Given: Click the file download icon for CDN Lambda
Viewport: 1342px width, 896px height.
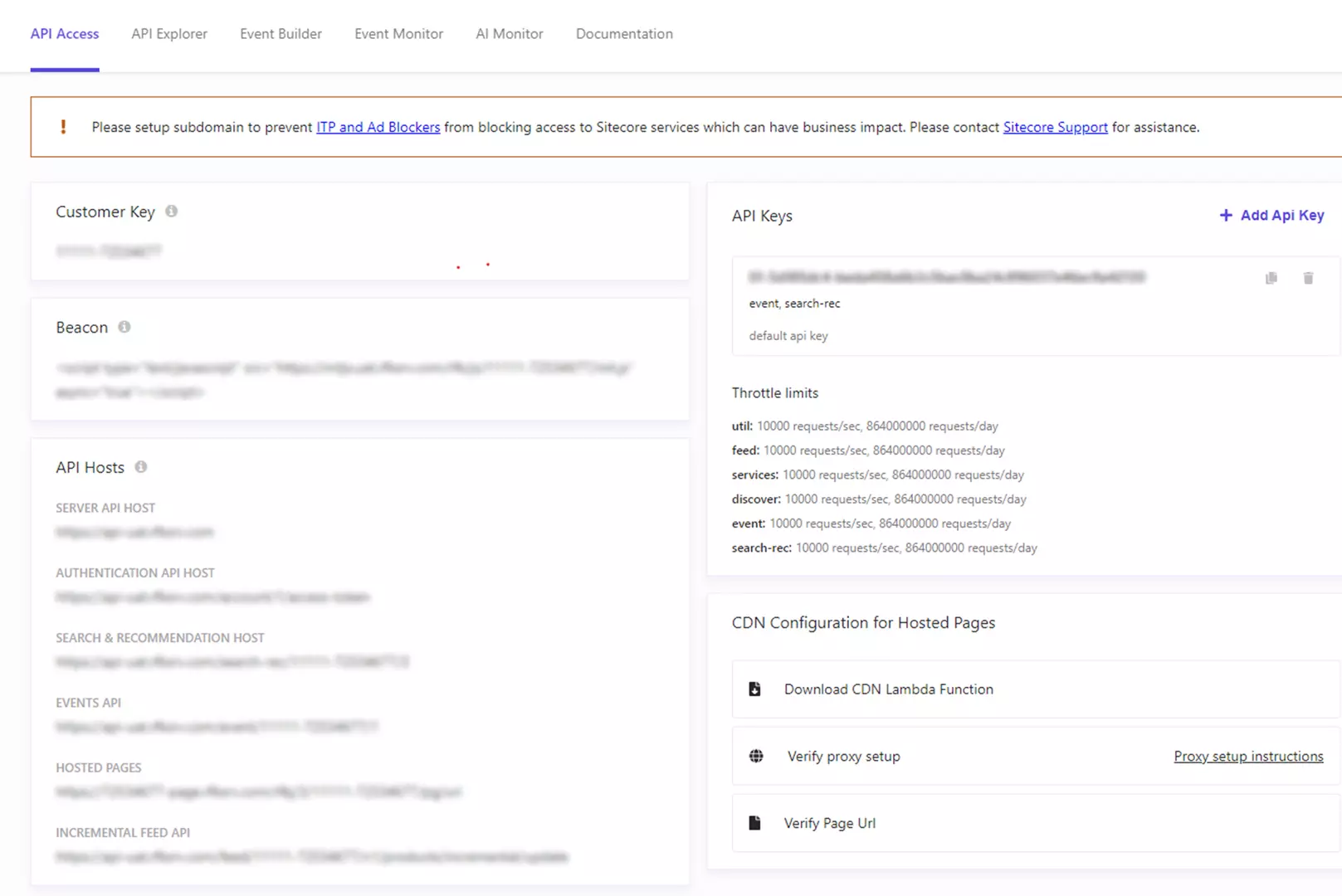Looking at the screenshot, I should 754,689.
